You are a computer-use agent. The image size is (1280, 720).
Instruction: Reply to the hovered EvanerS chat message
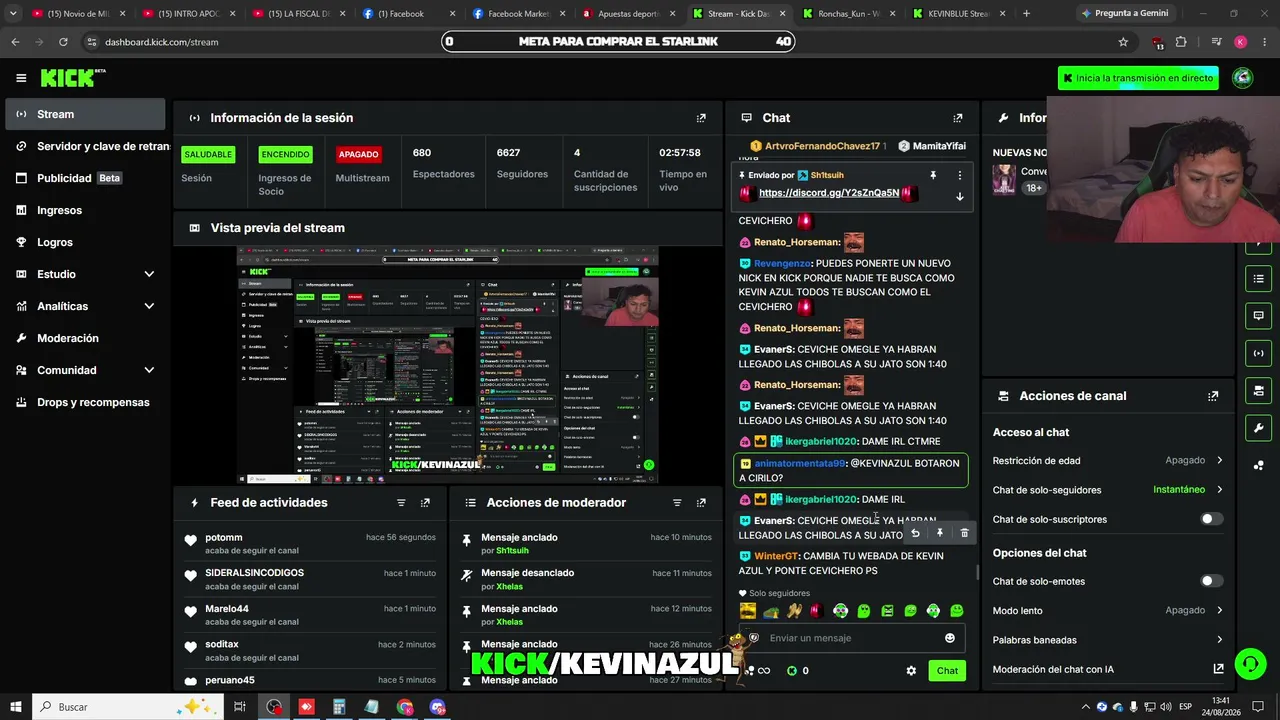[915, 533]
